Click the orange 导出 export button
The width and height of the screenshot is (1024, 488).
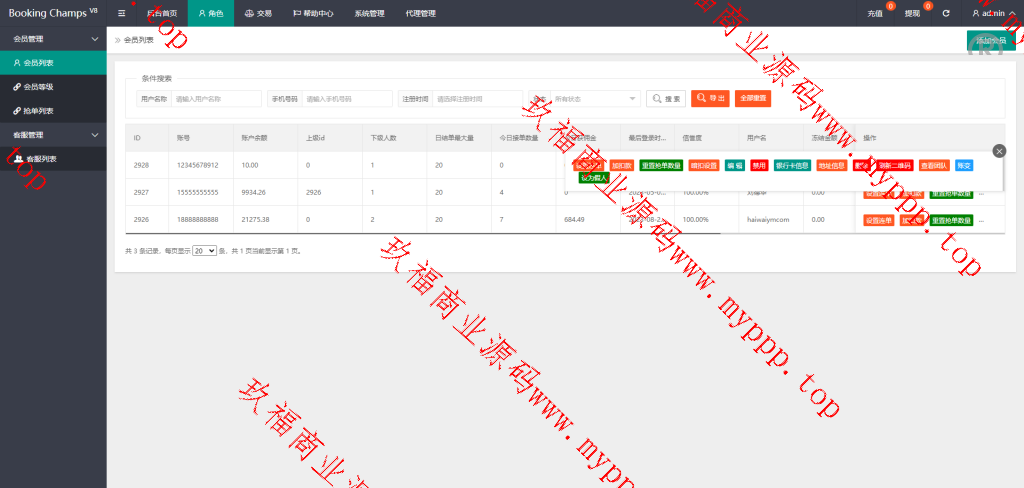(710, 99)
